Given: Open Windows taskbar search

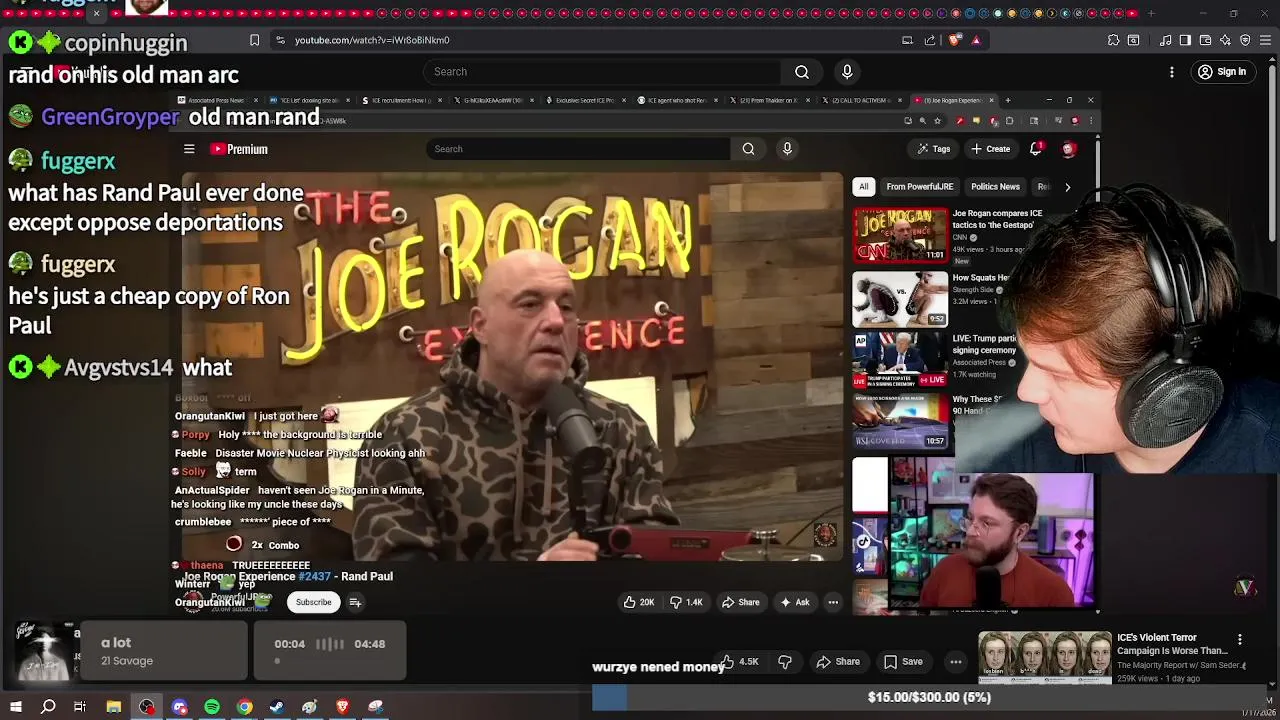Looking at the screenshot, I should (x=48, y=707).
